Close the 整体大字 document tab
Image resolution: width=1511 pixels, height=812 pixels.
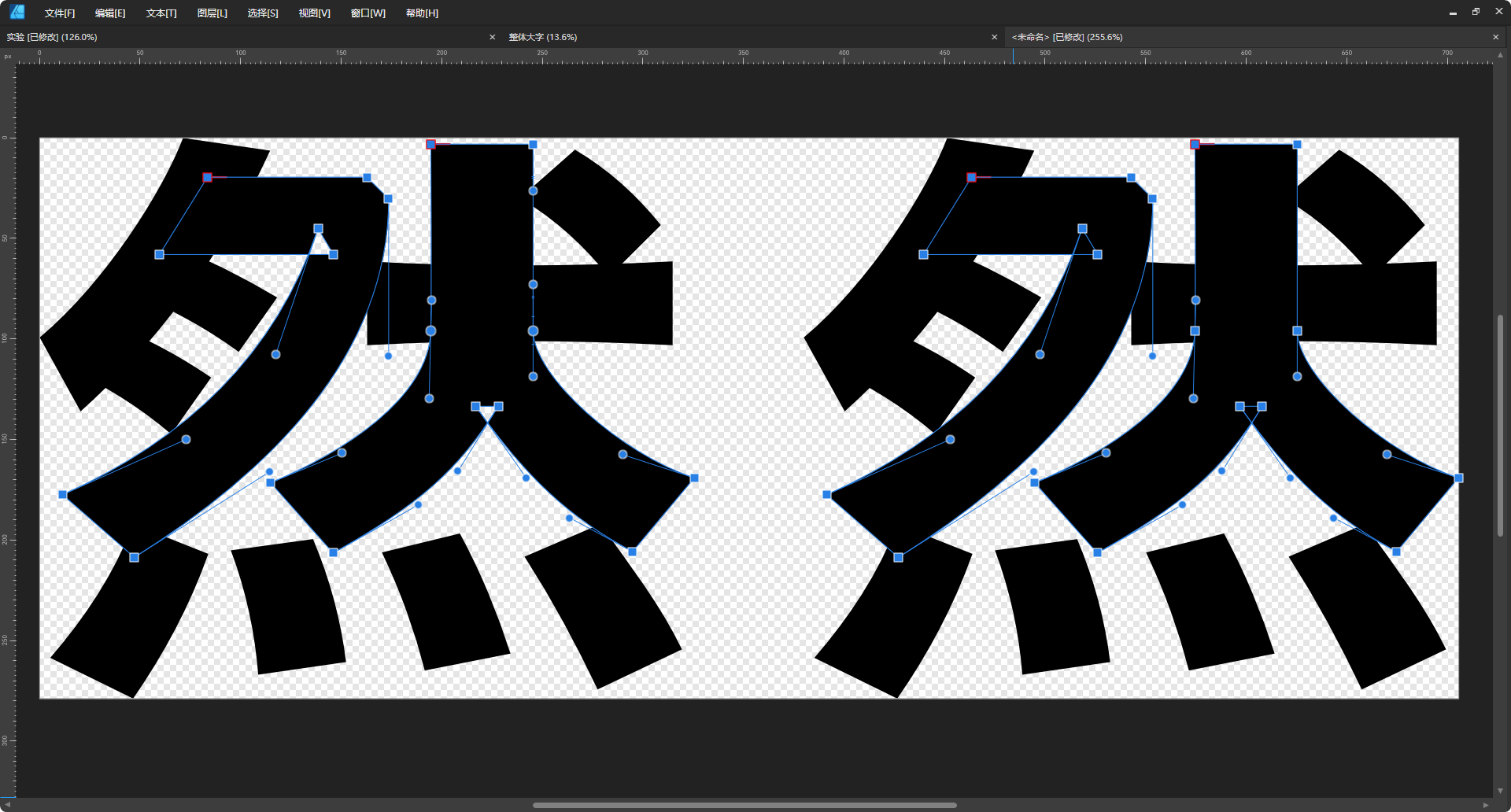click(x=994, y=36)
